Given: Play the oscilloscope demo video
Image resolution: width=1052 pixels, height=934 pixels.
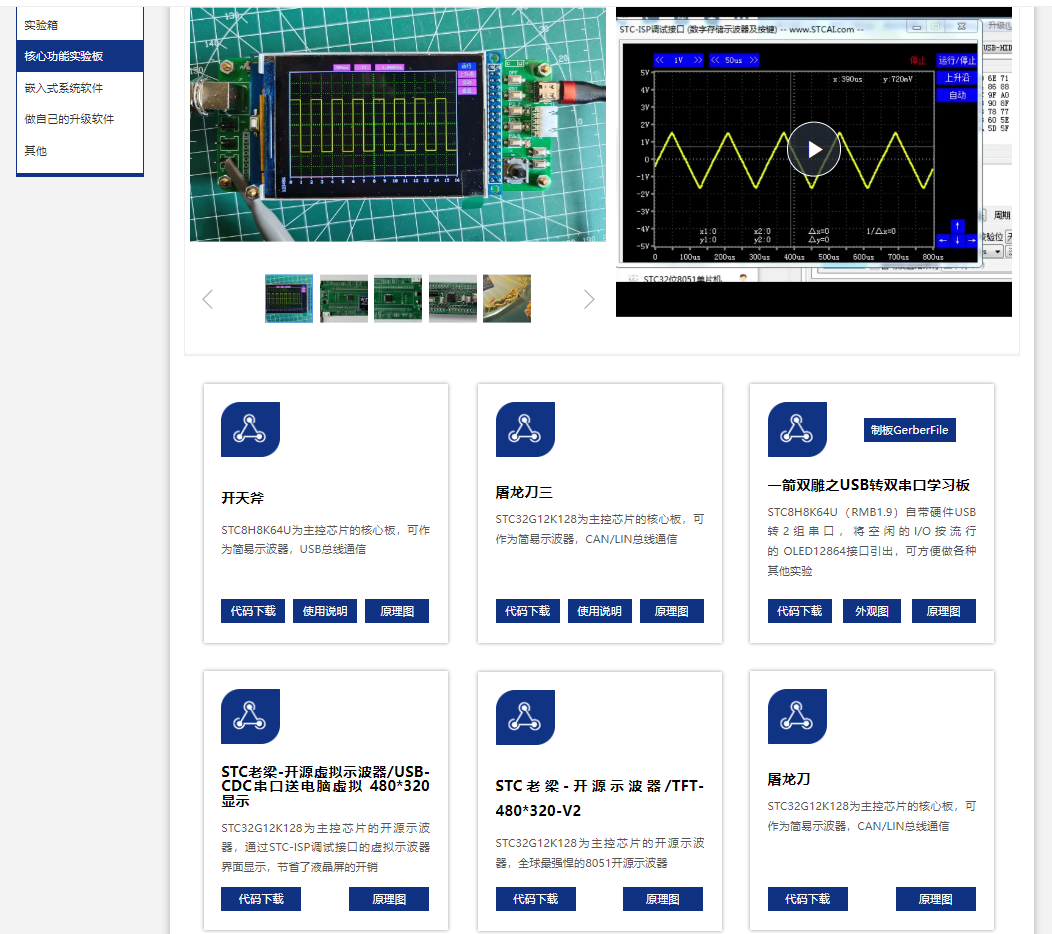Looking at the screenshot, I should pyautogui.click(x=814, y=149).
